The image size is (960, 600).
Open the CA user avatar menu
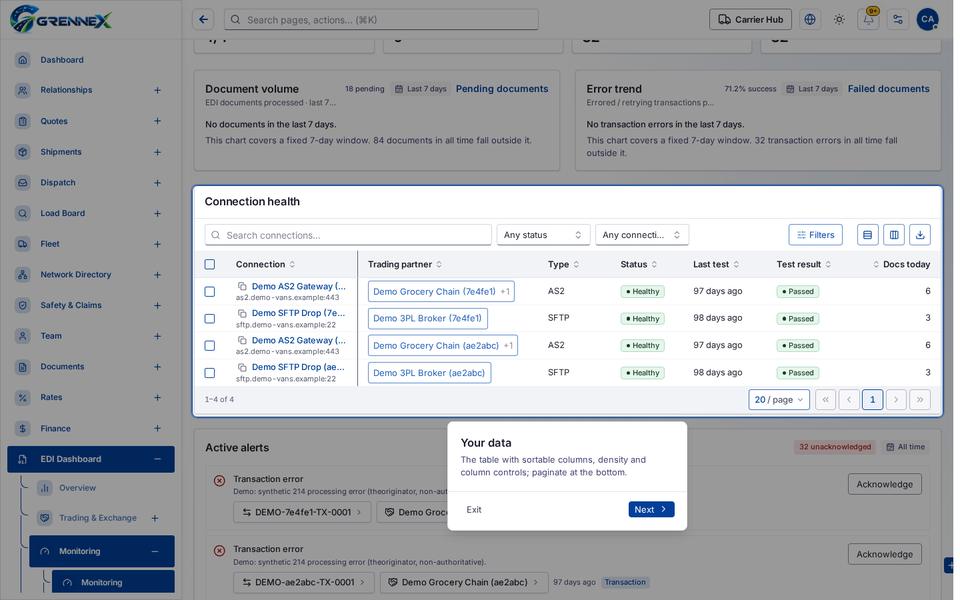tap(927, 20)
